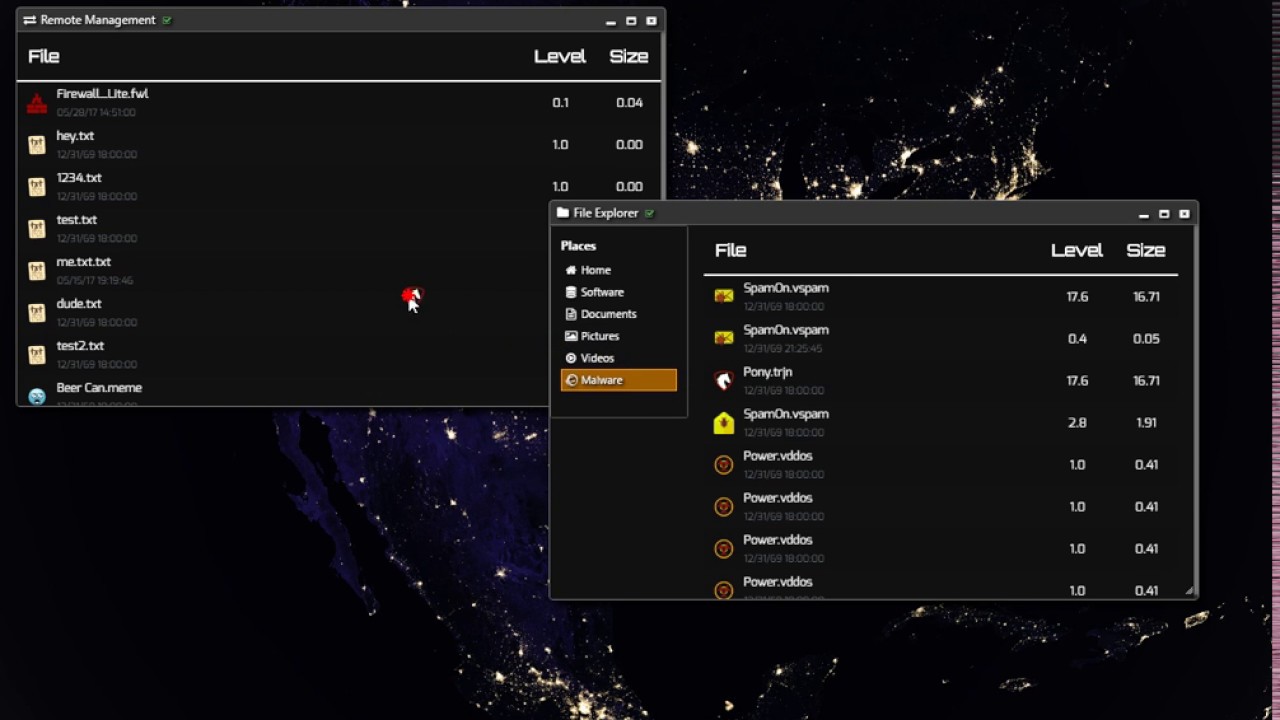Select the dude.txt file name
Viewport: 1280px width, 720px height.
click(79, 304)
